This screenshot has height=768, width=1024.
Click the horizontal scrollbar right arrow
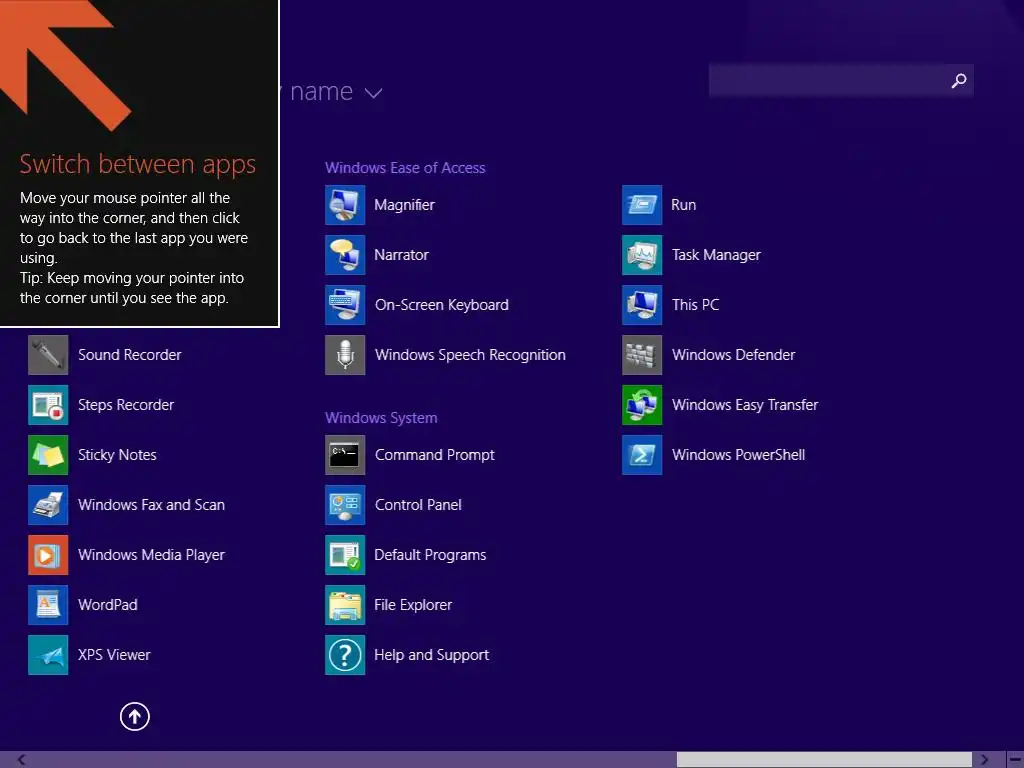[x=984, y=760]
